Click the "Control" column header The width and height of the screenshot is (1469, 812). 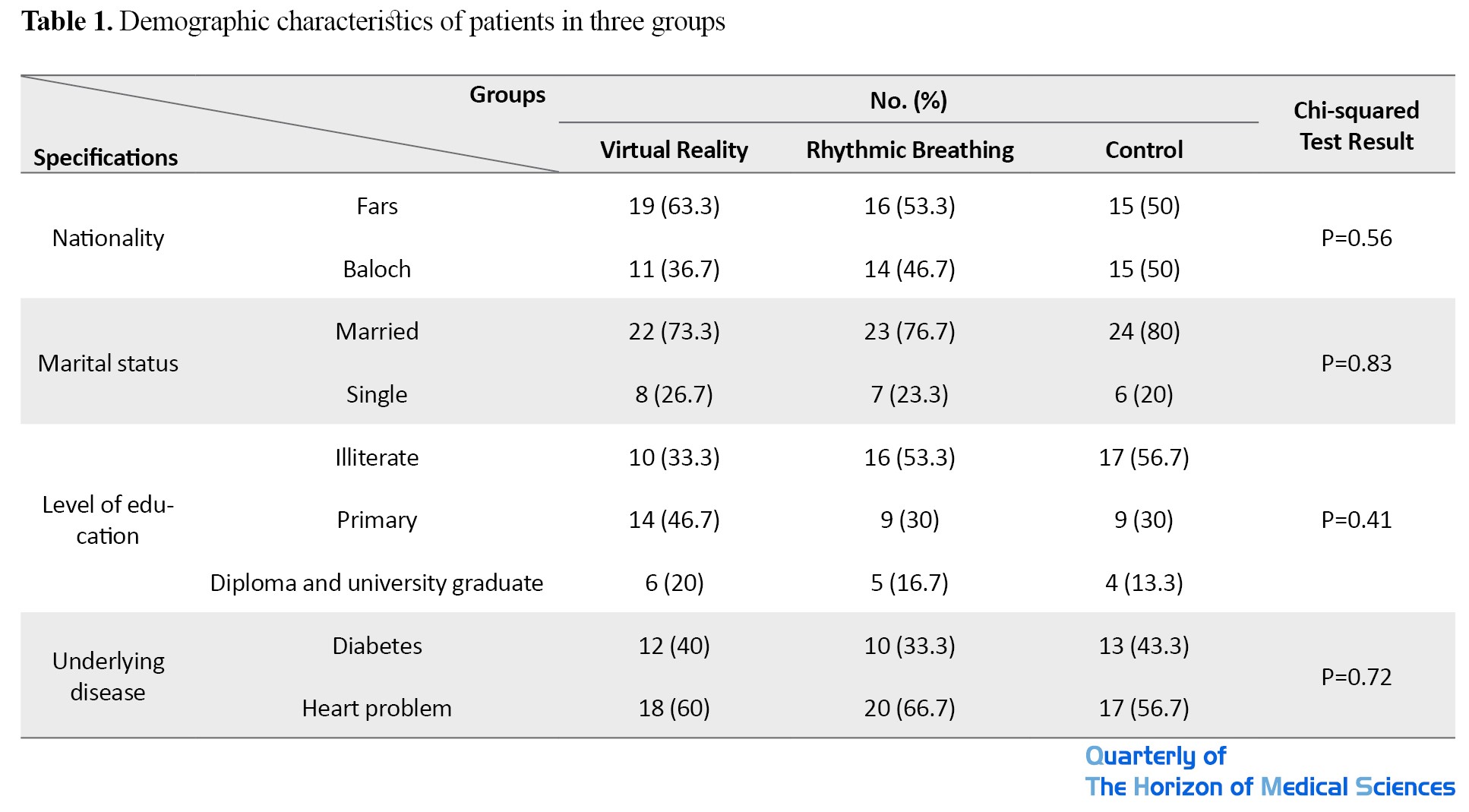[x=1143, y=150]
